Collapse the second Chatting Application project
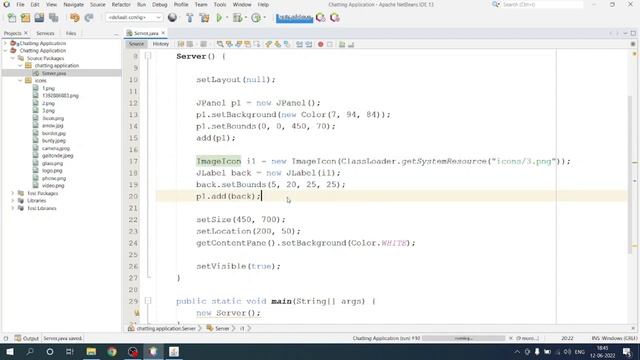This screenshot has width=640, height=360. [6, 51]
